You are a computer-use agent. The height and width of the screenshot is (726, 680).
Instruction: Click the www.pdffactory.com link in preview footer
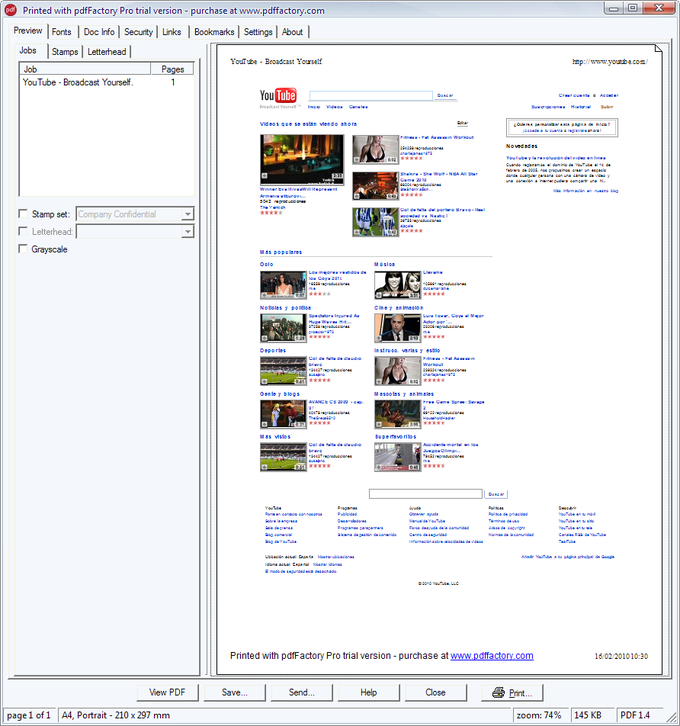click(x=492, y=656)
